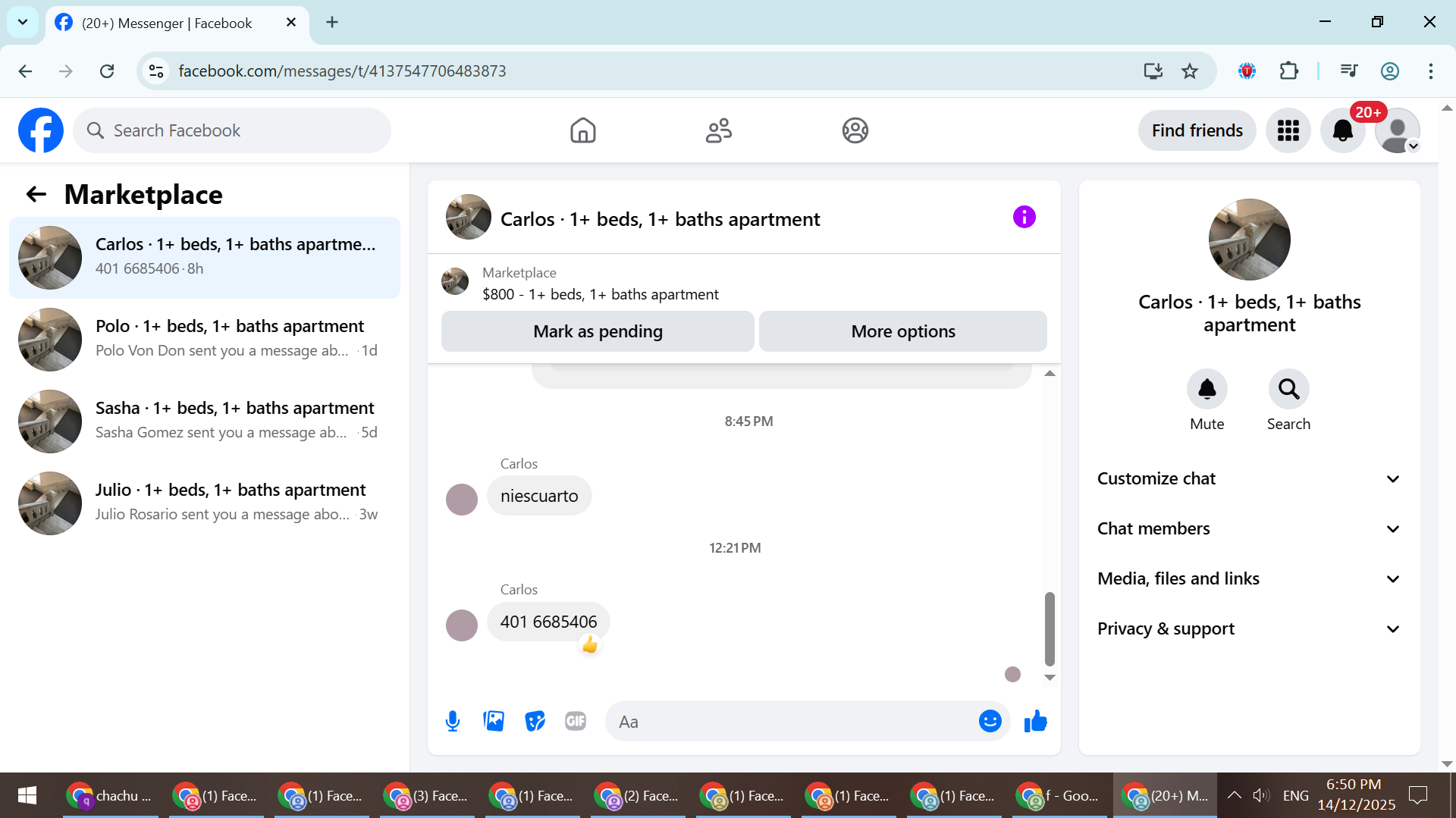This screenshot has height=818, width=1456.
Task: Focus the Aa message input field
Action: 793,721
